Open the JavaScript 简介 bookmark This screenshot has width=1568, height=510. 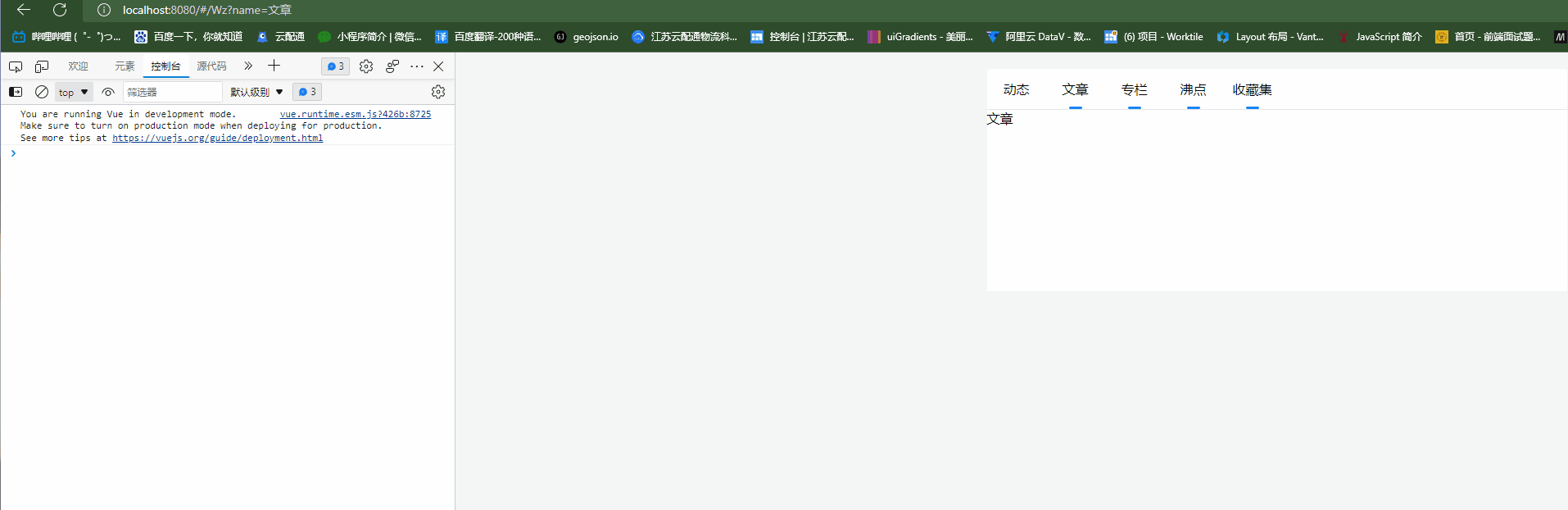[x=1379, y=37]
